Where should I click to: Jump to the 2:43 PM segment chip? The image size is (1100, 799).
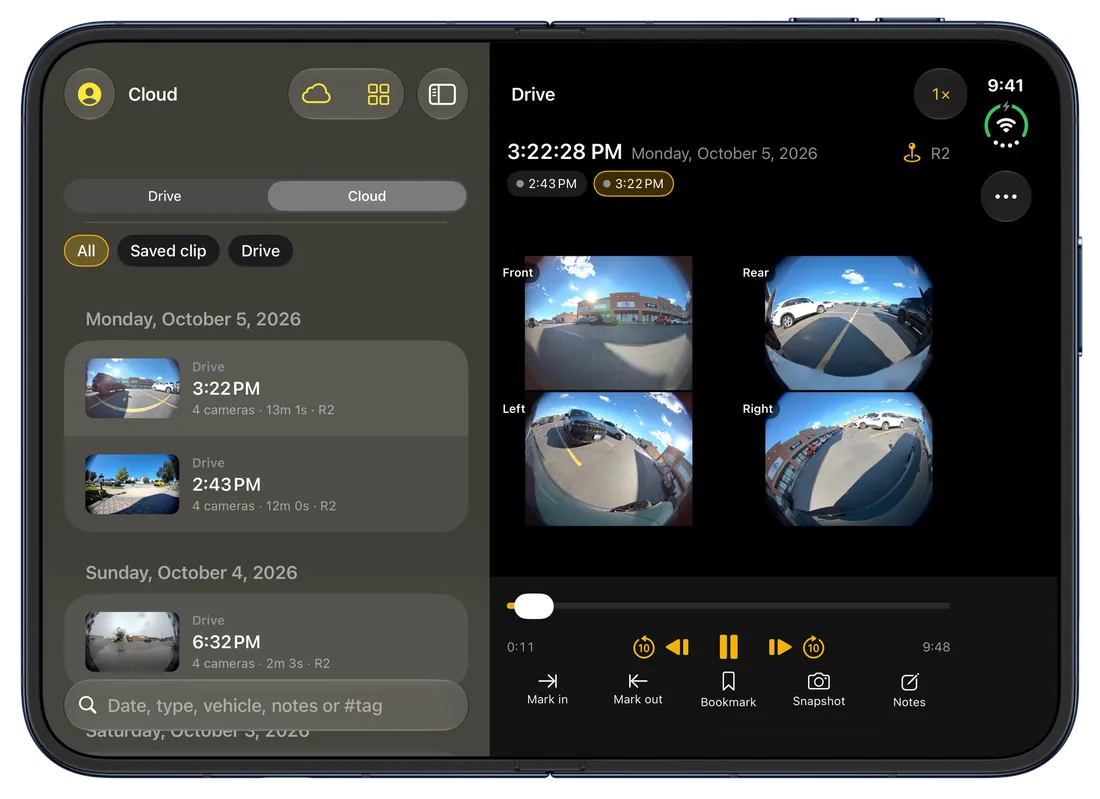546,184
